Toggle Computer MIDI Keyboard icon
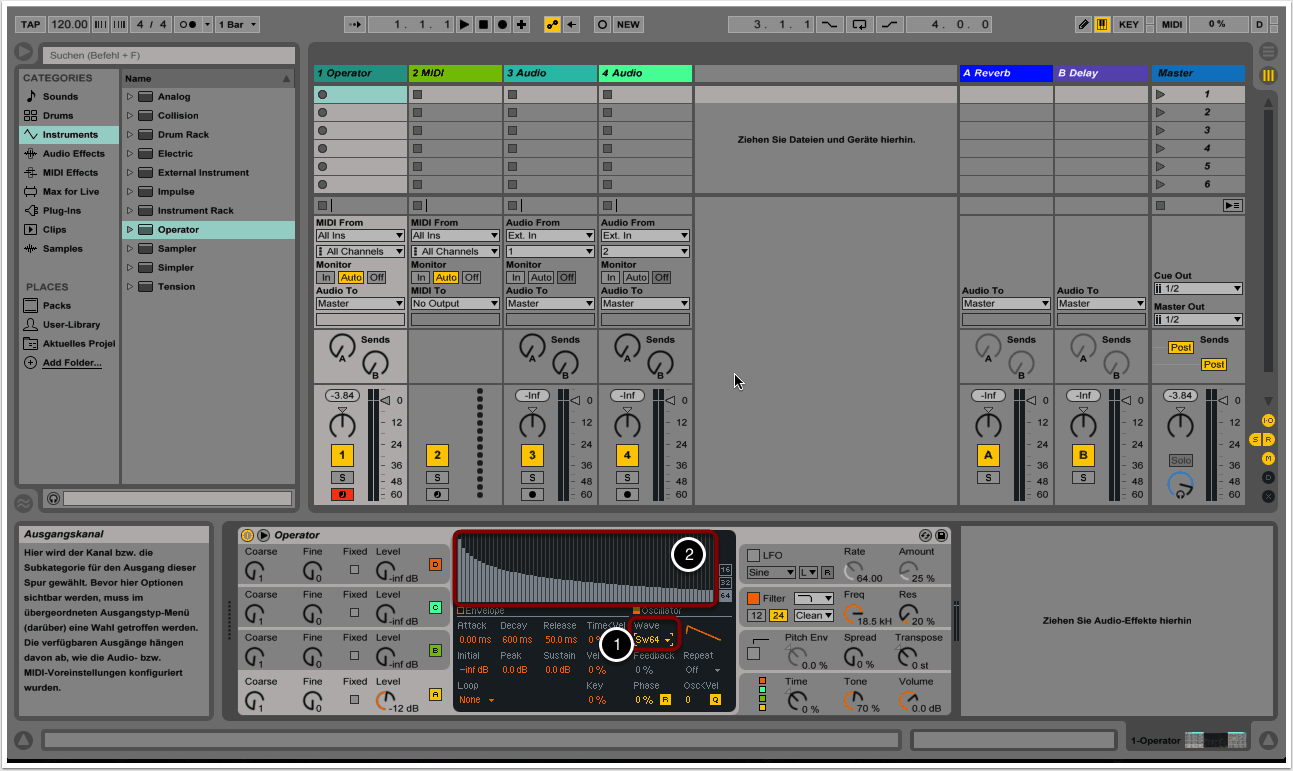The width and height of the screenshot is (1293, 771). coord(1103,24)
